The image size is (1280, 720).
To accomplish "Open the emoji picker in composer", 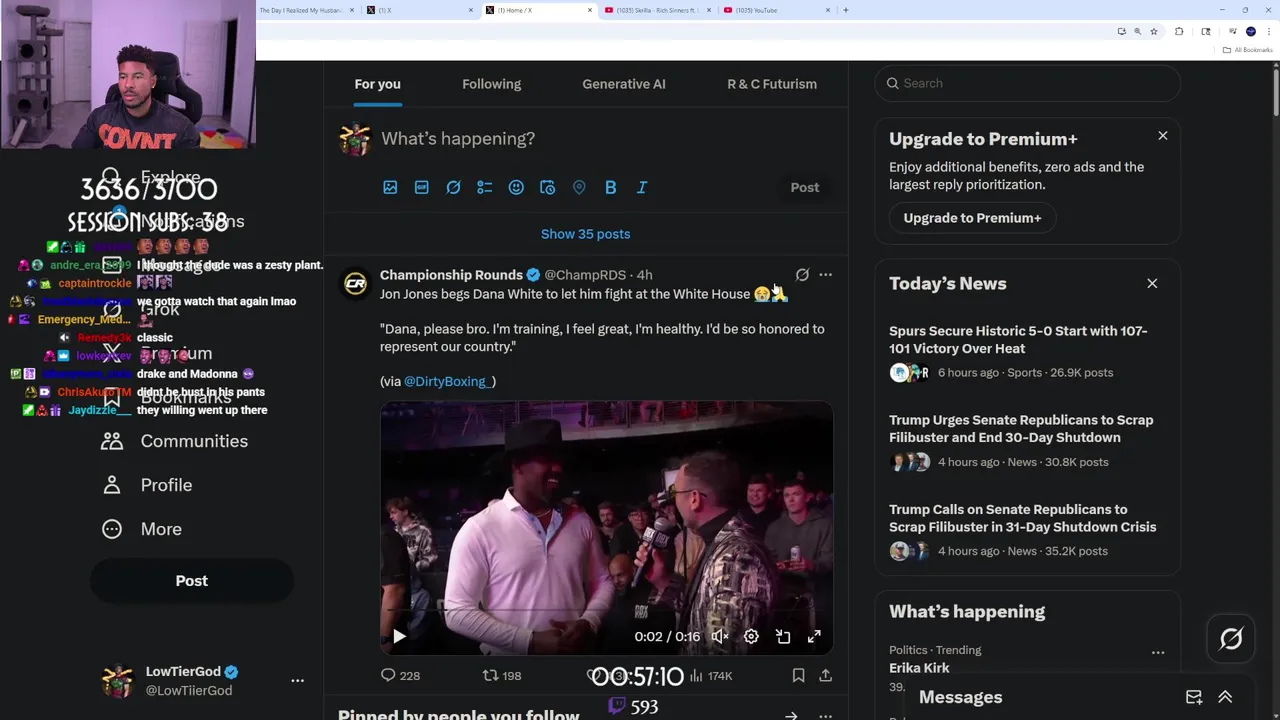I will (516, 187).
